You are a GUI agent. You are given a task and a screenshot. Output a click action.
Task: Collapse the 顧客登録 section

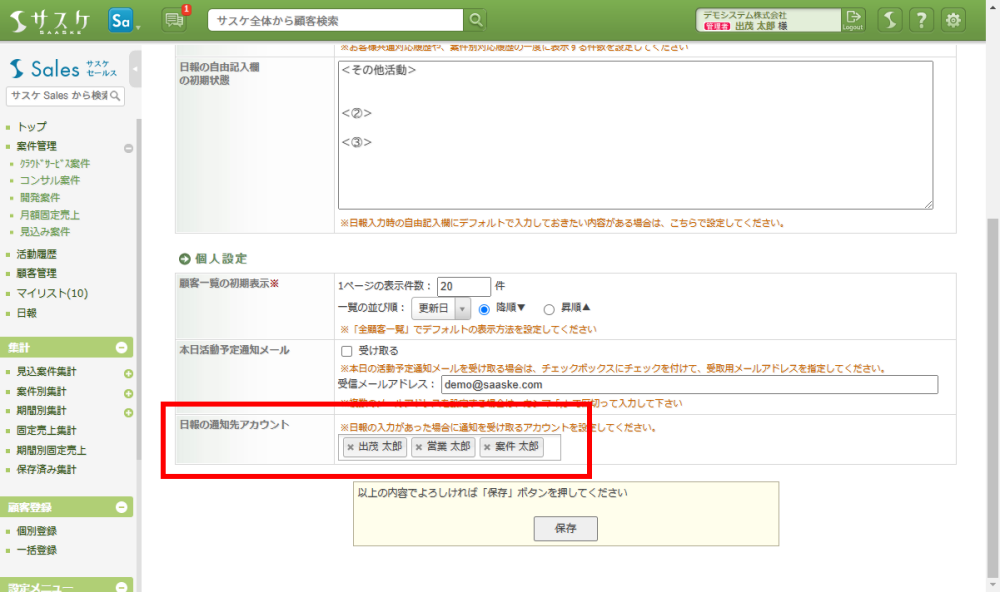(x=122, y=507)
